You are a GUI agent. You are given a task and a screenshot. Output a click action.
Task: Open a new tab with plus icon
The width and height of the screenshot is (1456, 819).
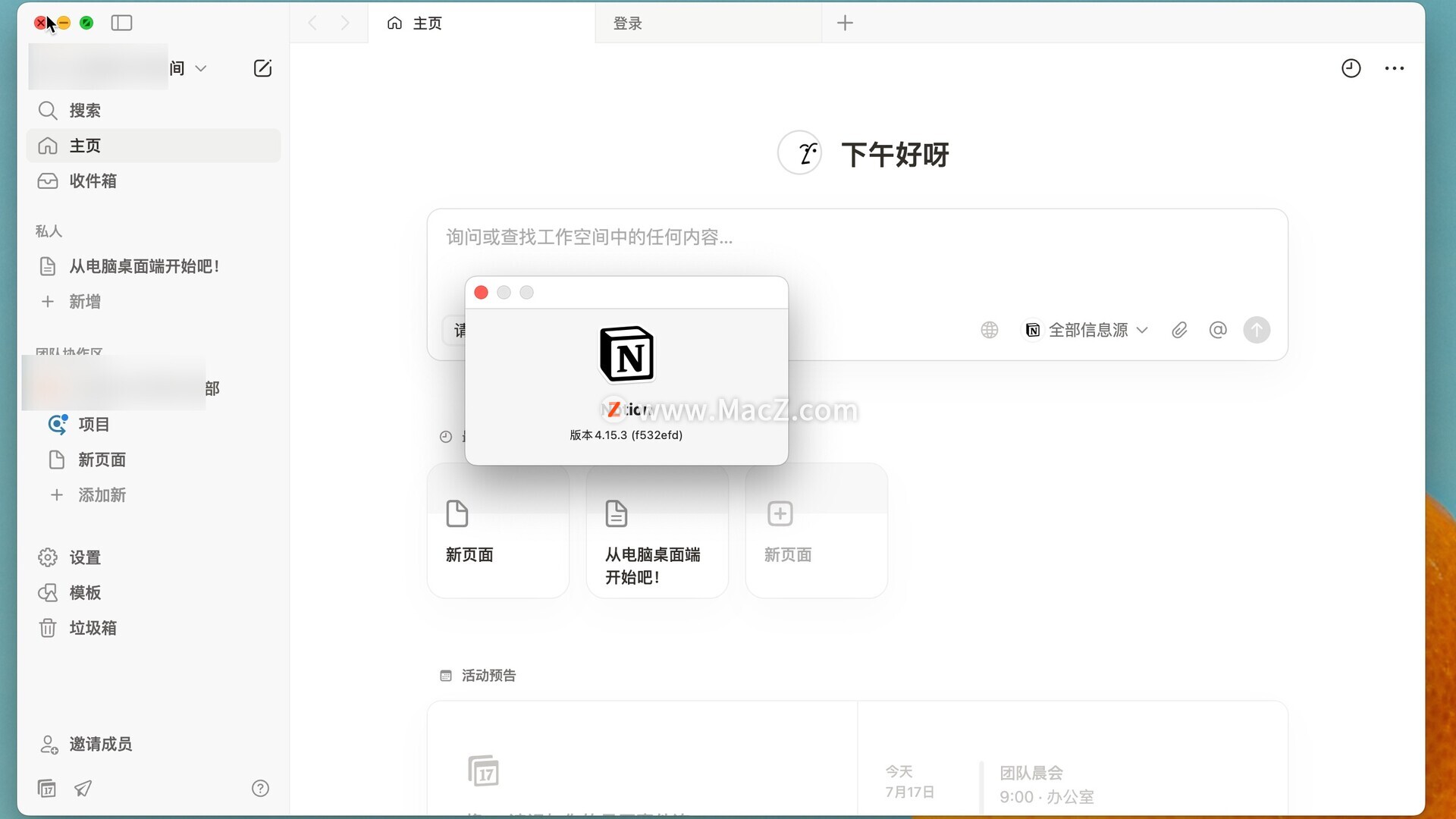pyautogui.click(x=845, y=23)
